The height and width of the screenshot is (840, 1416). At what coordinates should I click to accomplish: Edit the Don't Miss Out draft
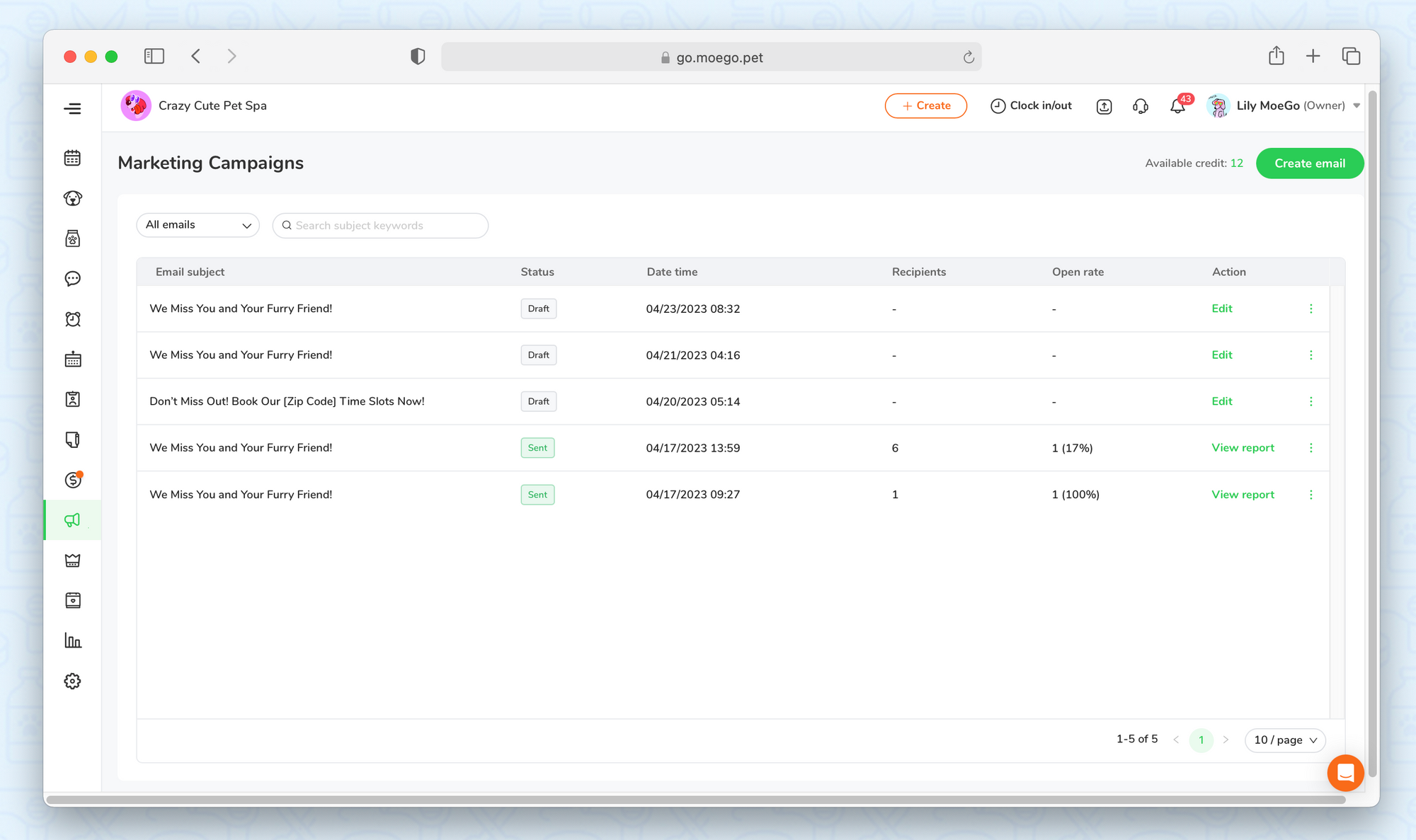click(1221, 401)
